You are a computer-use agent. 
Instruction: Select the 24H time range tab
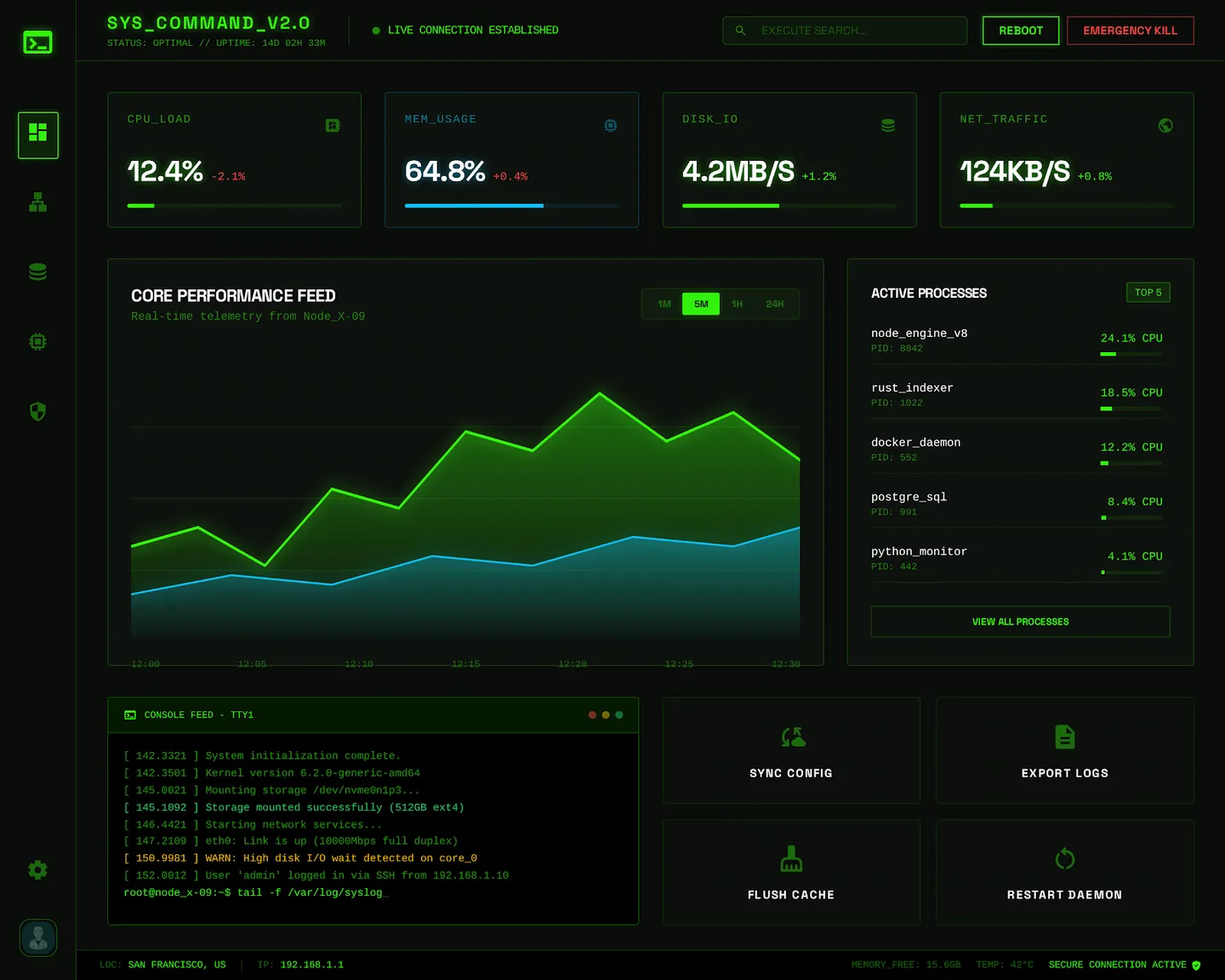(775, 305)
